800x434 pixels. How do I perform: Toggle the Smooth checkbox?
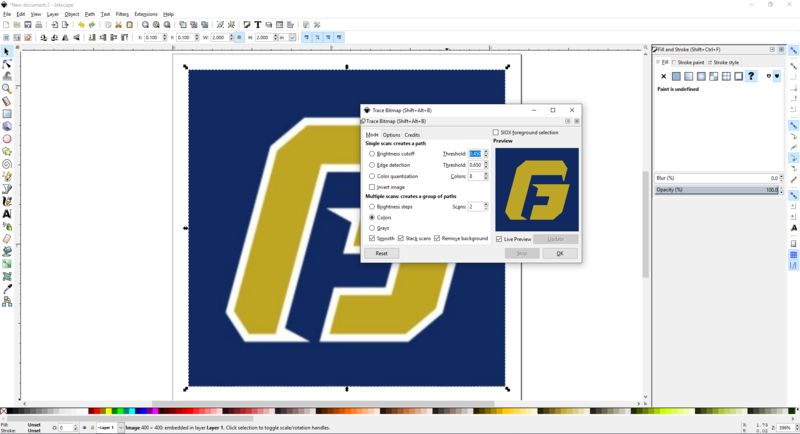coord(371,238)
